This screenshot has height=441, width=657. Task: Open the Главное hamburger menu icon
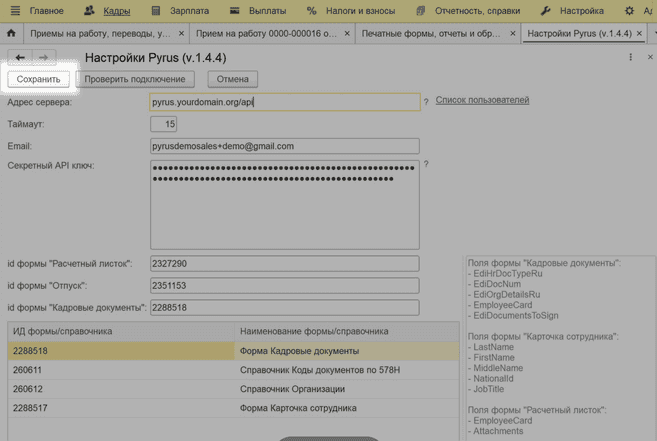pyautogui.click(x=14, y=11)
